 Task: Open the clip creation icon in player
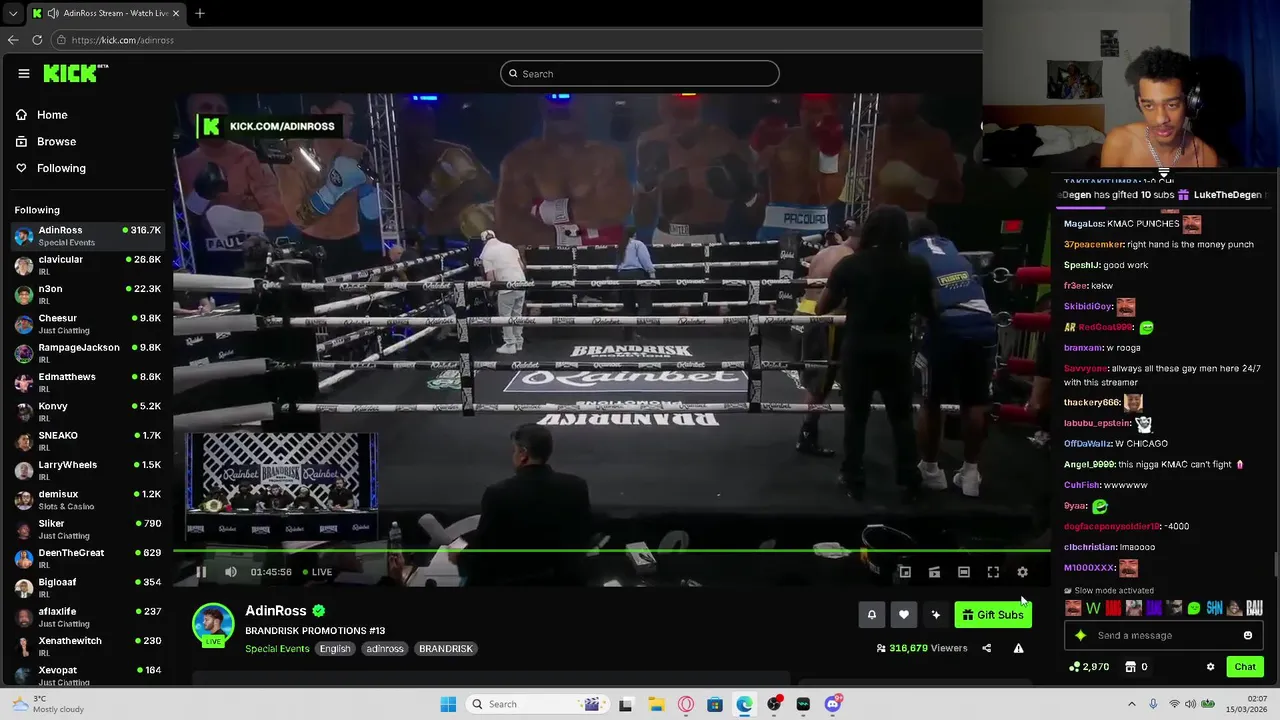point(934,572)
